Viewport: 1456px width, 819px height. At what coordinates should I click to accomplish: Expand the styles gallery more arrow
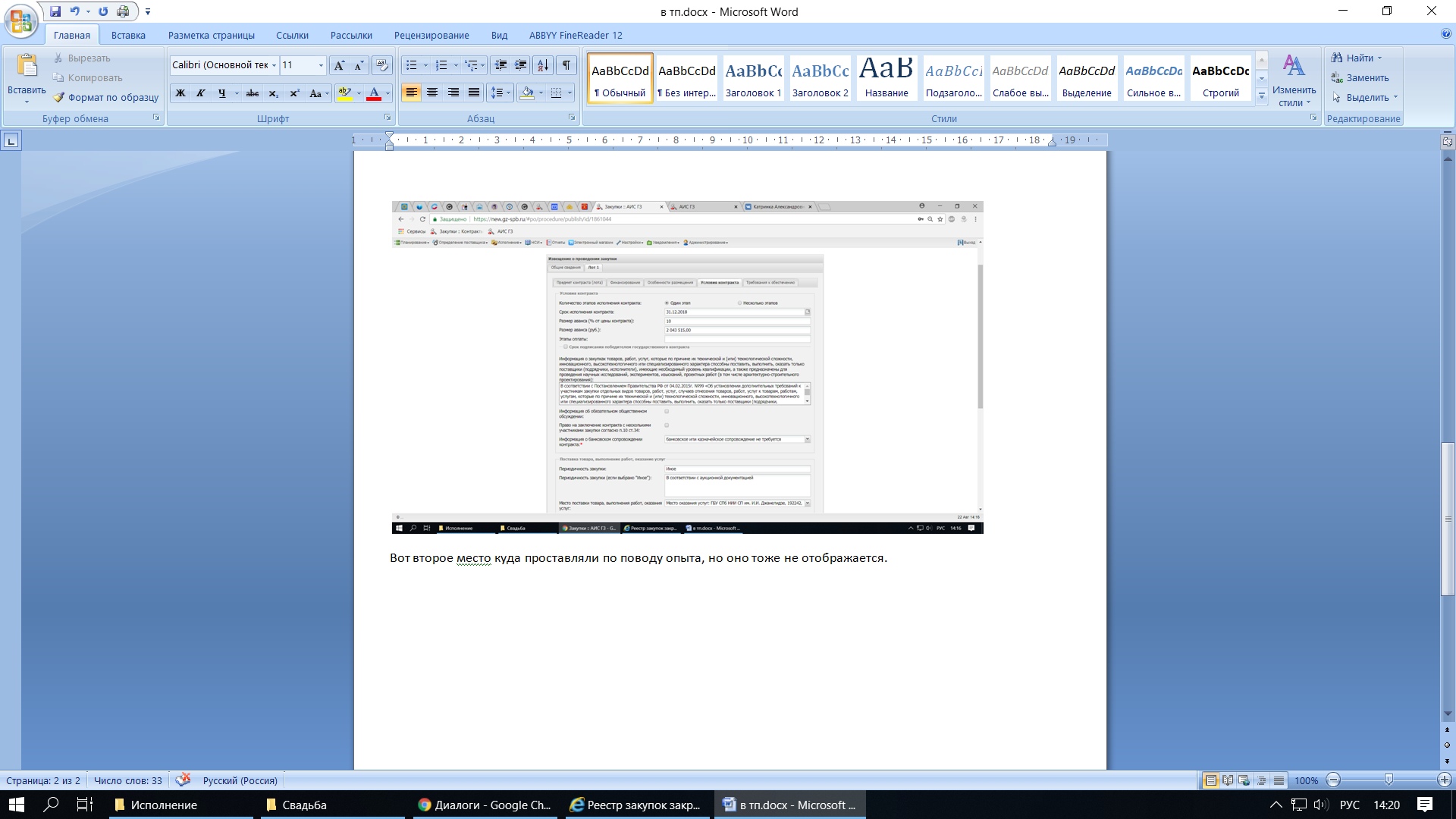(x=1262, y=96)
